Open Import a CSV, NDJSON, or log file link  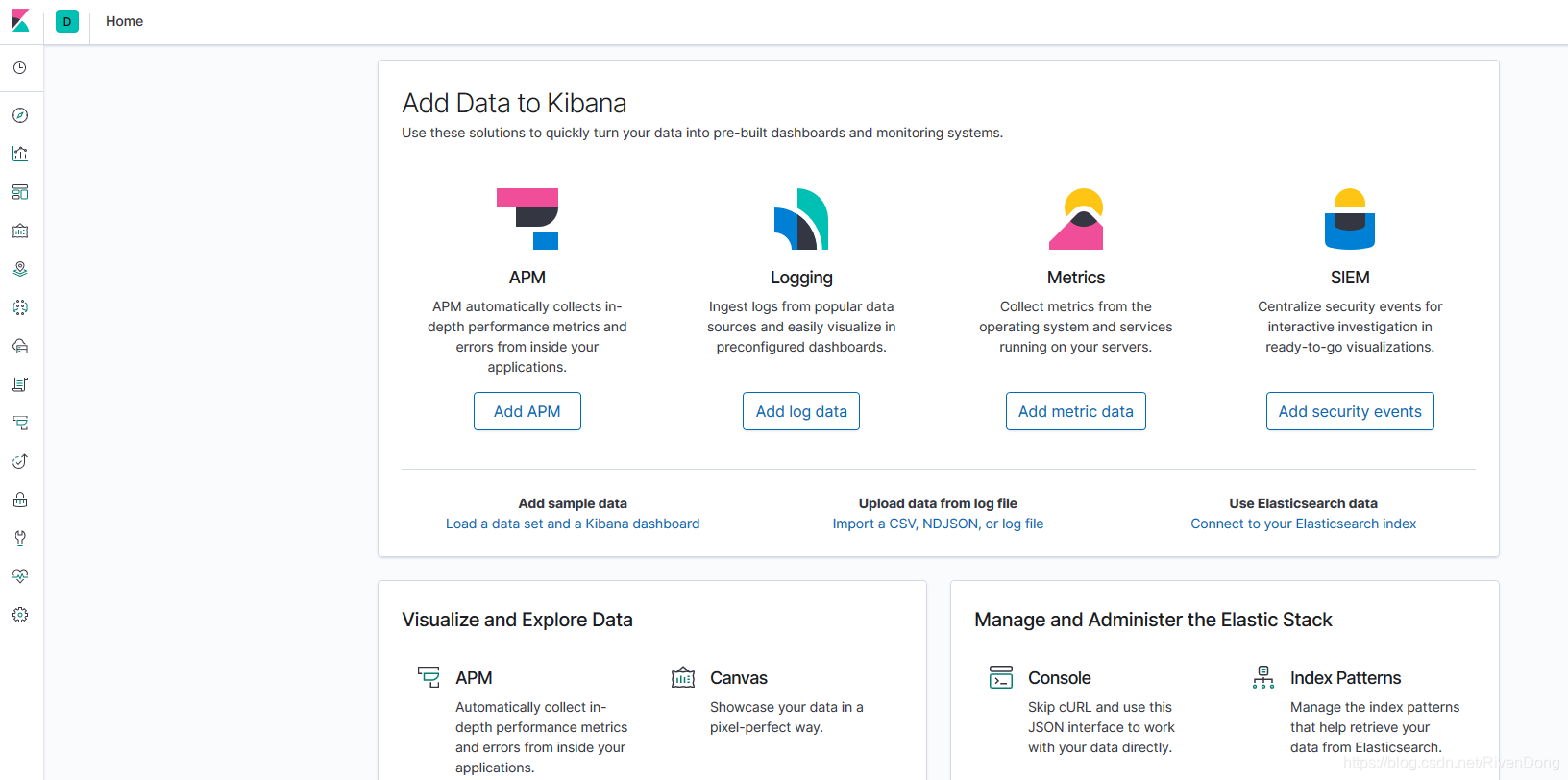pos(938,524)
